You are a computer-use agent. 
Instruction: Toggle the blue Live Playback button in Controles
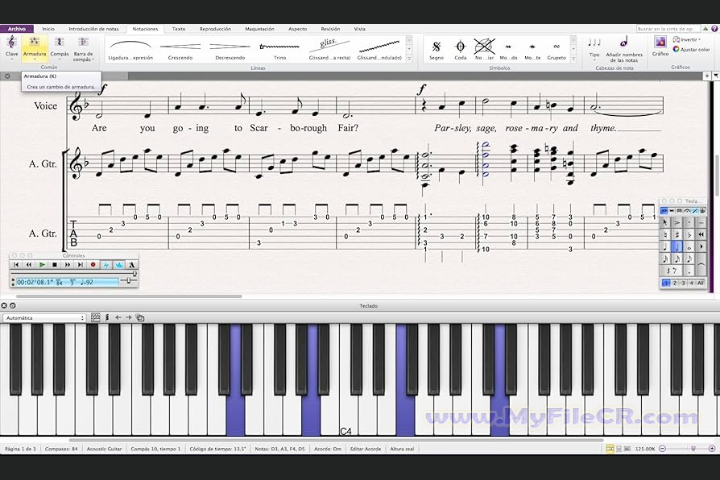point(119,265)
